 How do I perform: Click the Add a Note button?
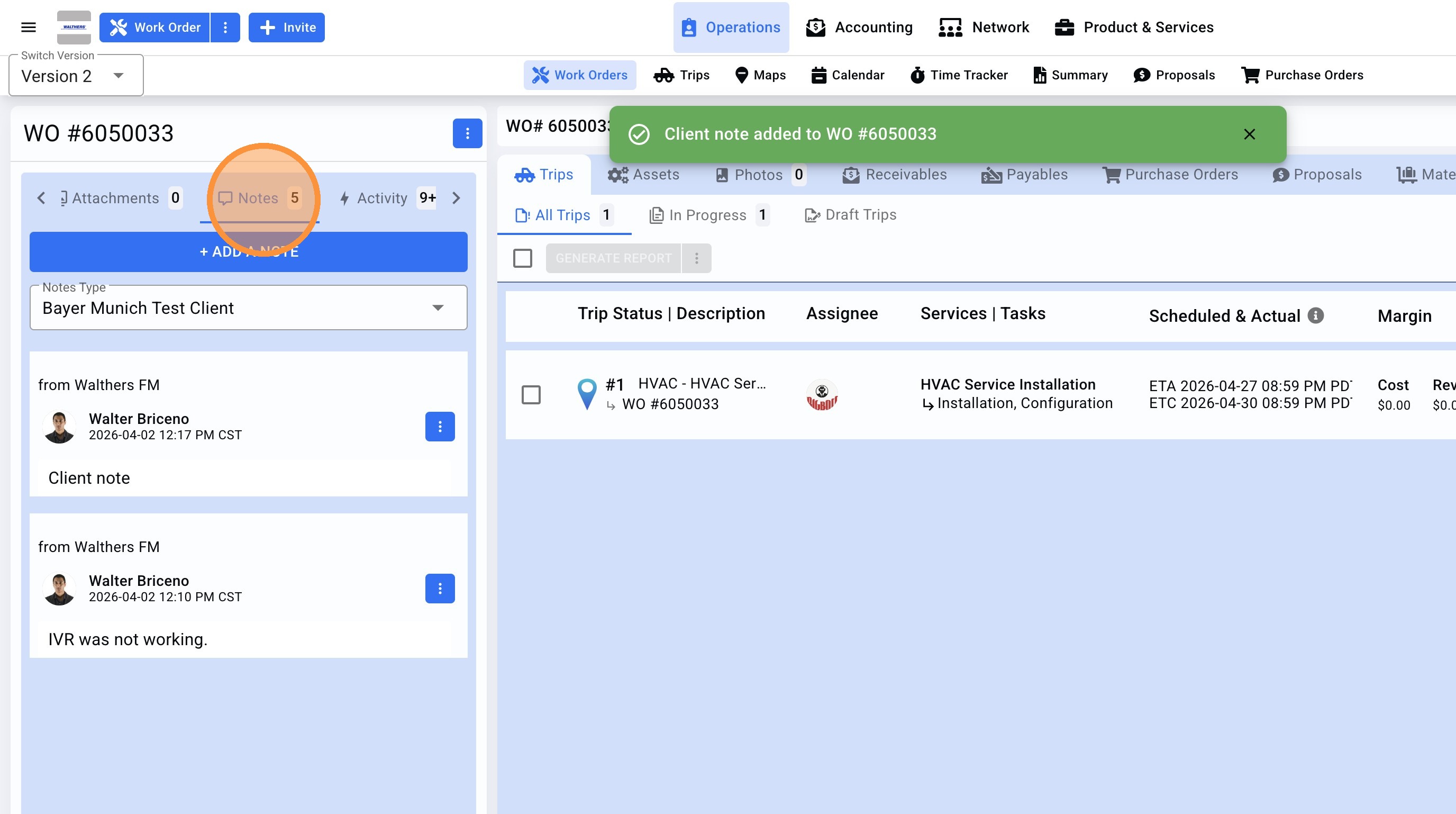(x=249, y=252)
